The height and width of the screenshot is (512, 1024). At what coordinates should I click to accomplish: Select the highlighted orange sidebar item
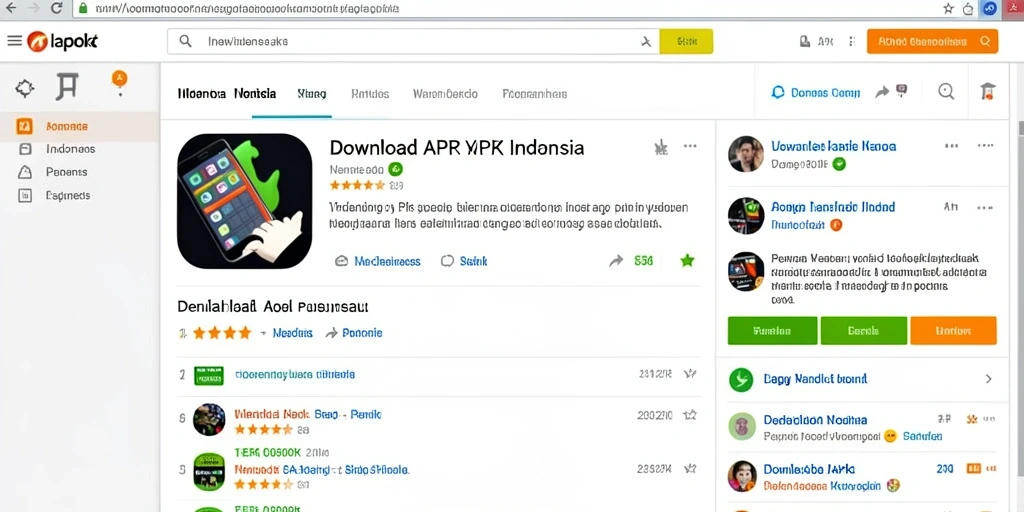click(79, 127)
